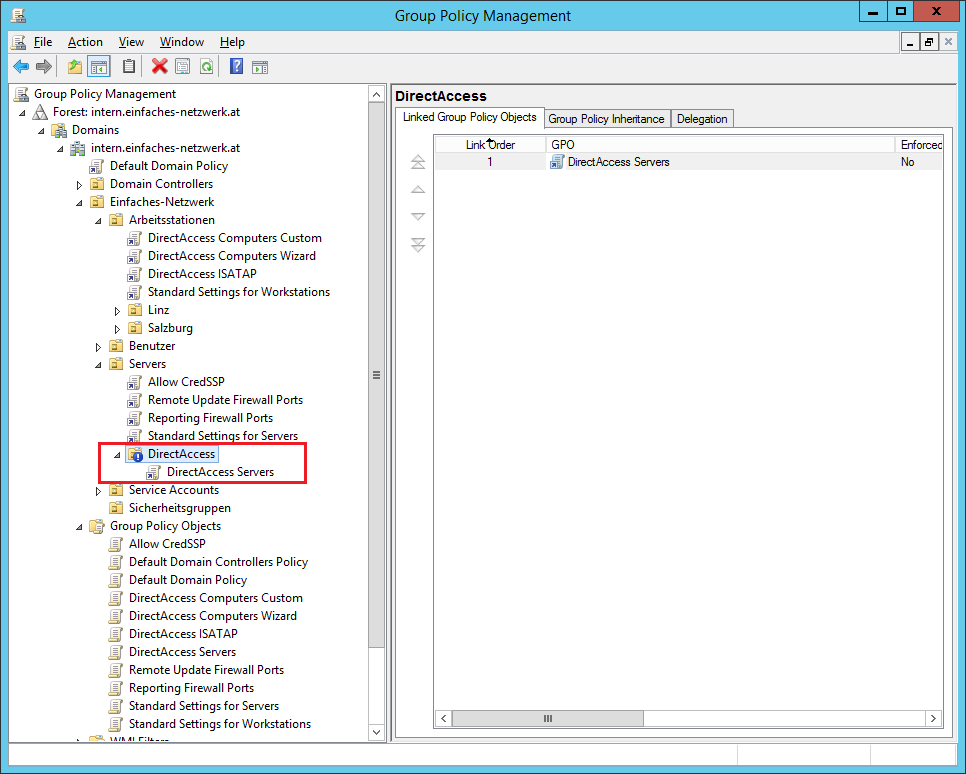Move the GPO link up one position
966x774 pixels.
point(418,190)
